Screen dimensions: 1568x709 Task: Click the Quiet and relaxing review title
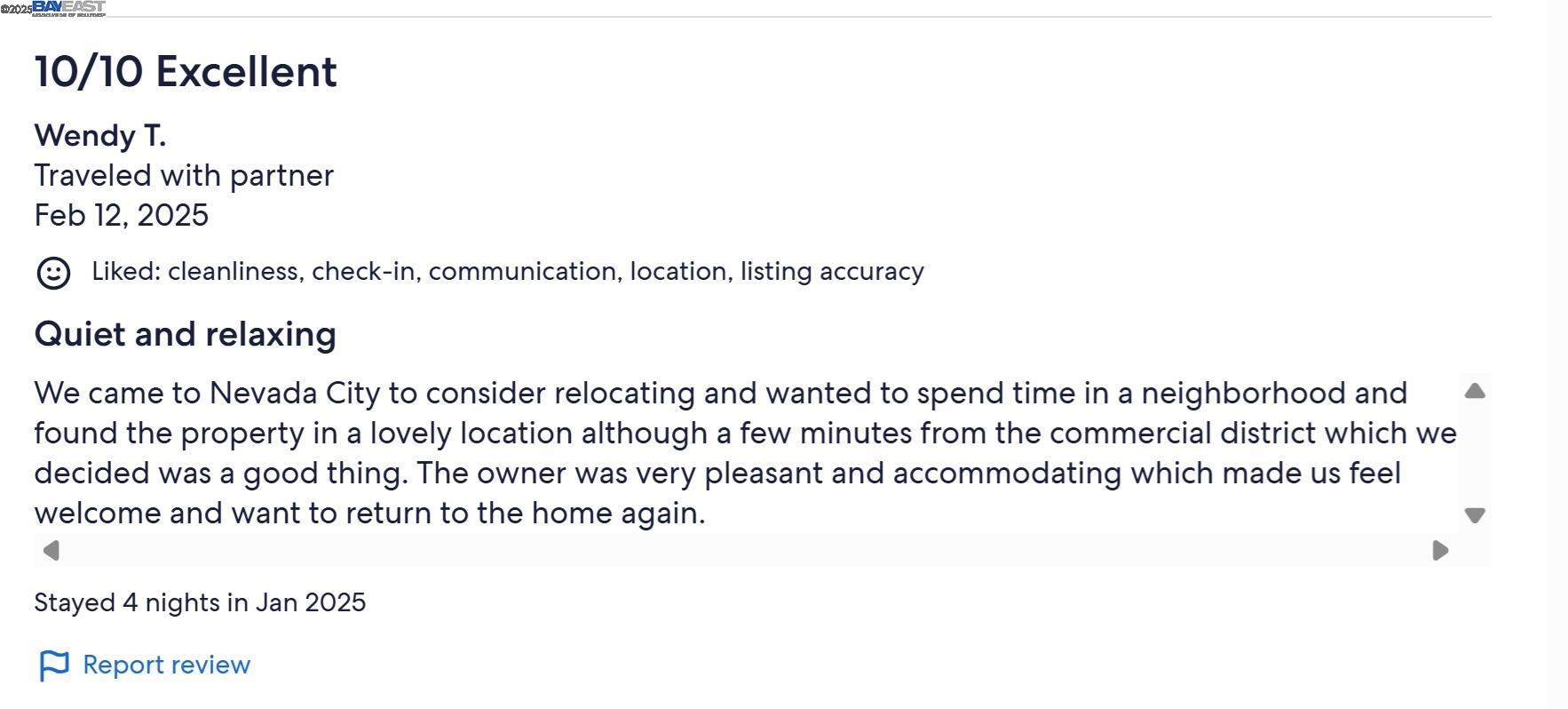(x=185, y=334)
